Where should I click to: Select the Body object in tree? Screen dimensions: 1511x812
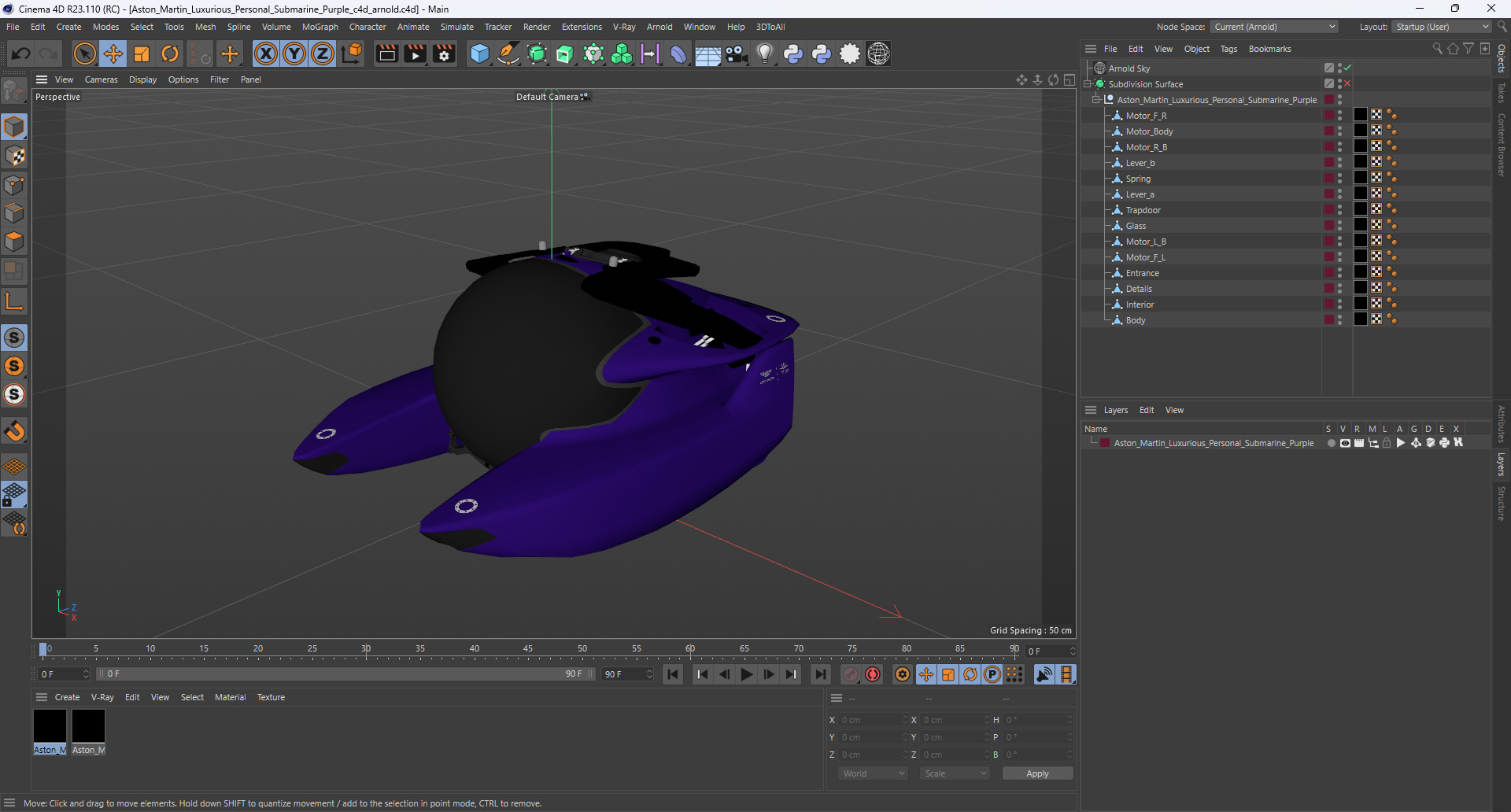pos(1135,320)
